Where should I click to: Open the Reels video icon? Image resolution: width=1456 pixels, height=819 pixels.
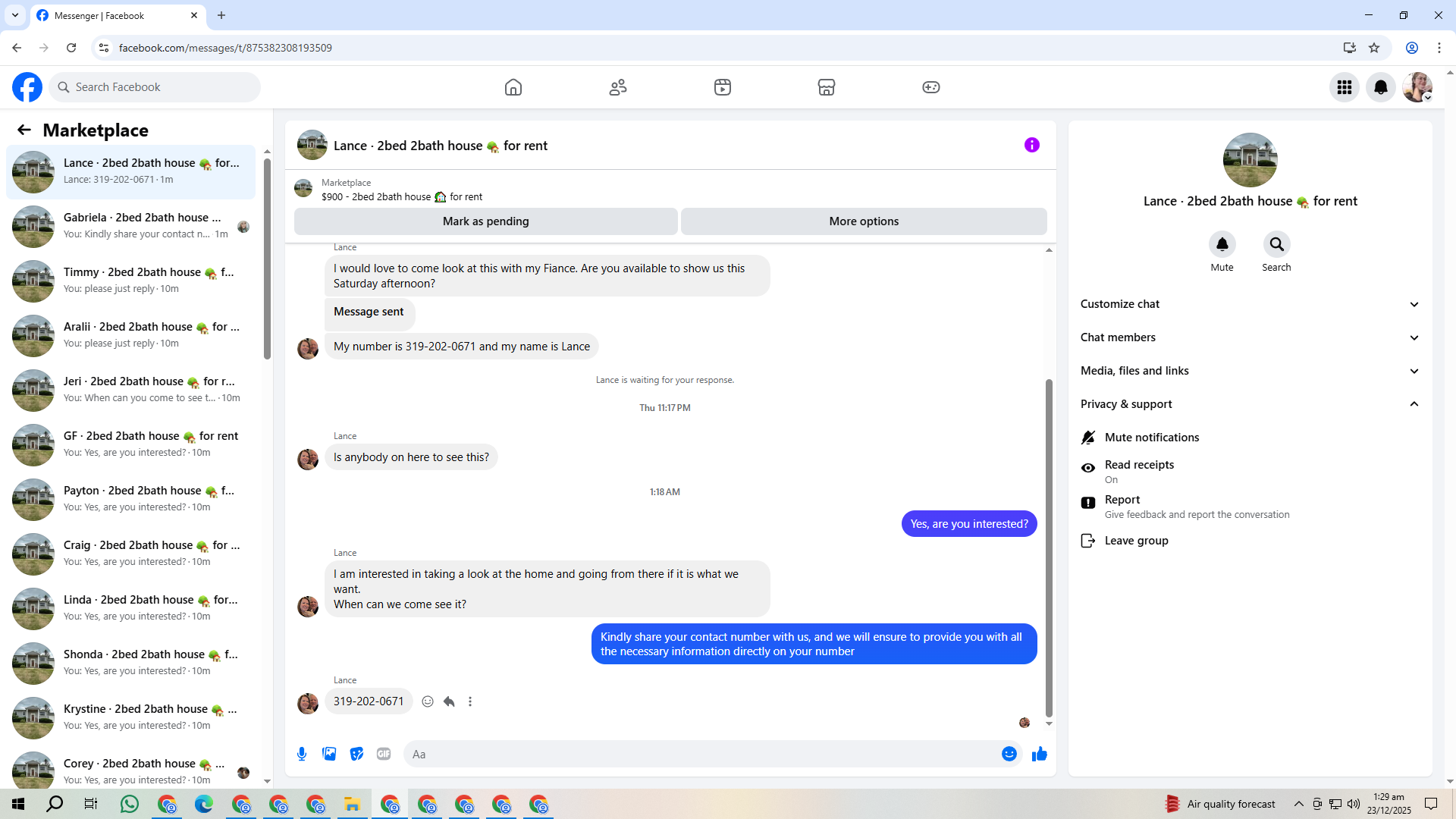pos(723,87)
